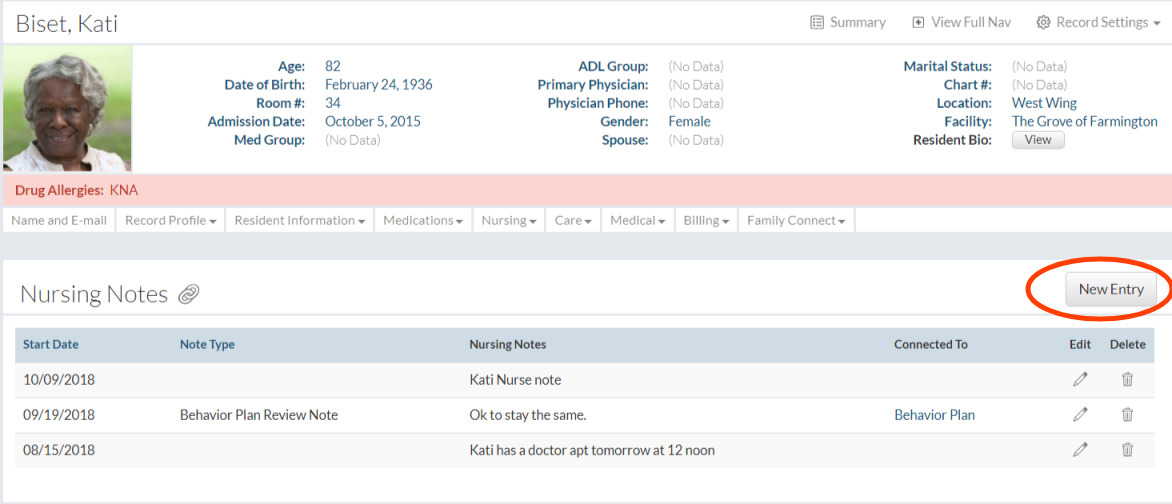Open the resident Summary view
The height and width of the screenshot is (504, 1172).
[848, 22]
